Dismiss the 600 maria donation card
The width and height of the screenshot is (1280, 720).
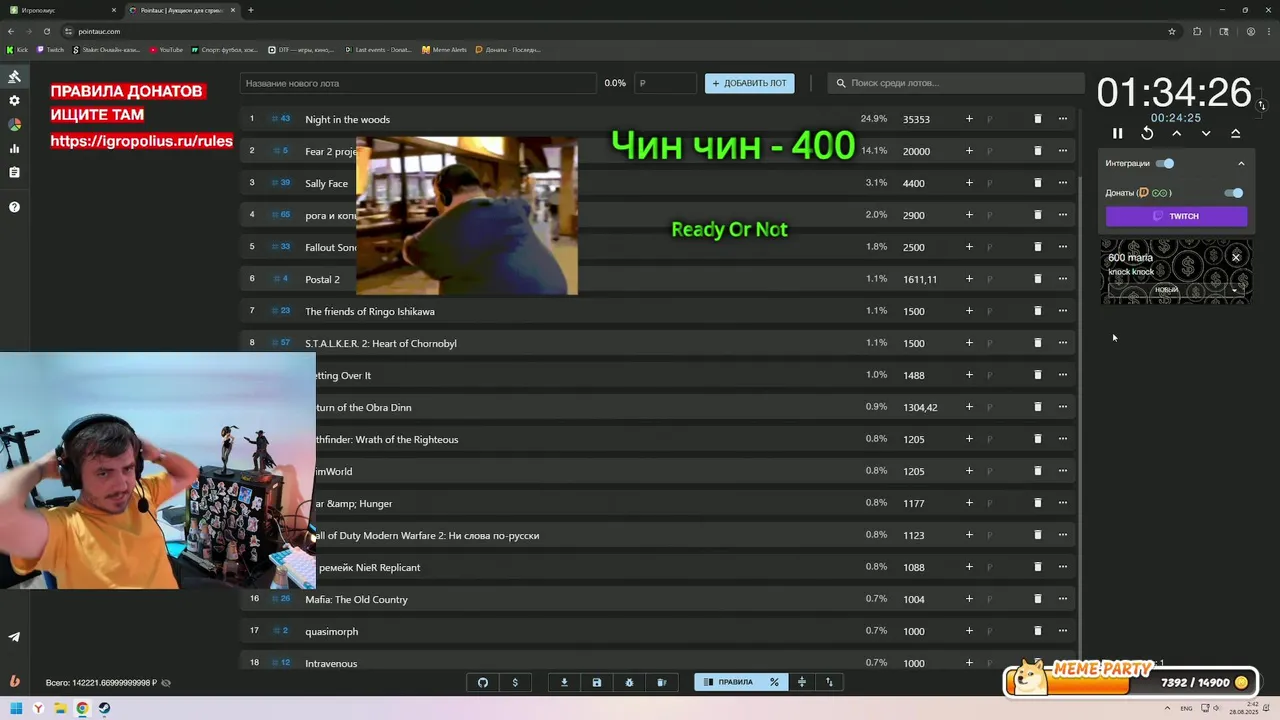[1236, 258]
